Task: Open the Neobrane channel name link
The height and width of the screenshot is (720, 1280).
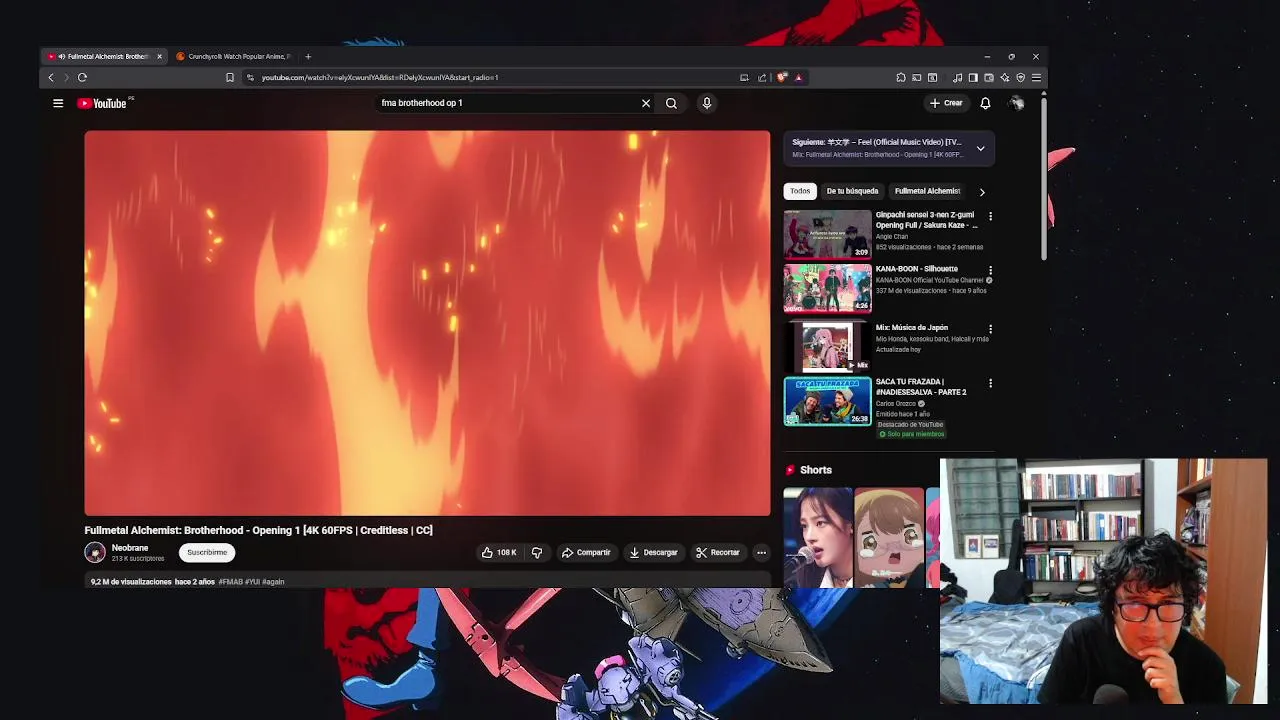Action: click(130, 548)
